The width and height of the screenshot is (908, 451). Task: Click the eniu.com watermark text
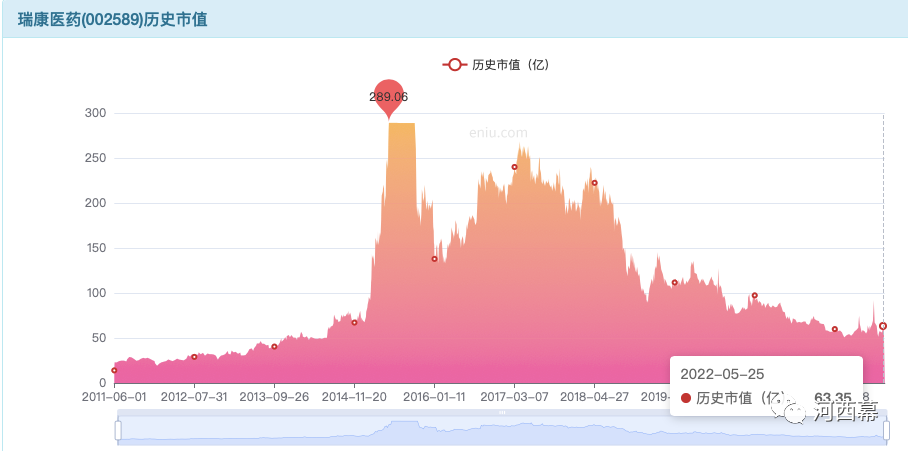point(498,132)
